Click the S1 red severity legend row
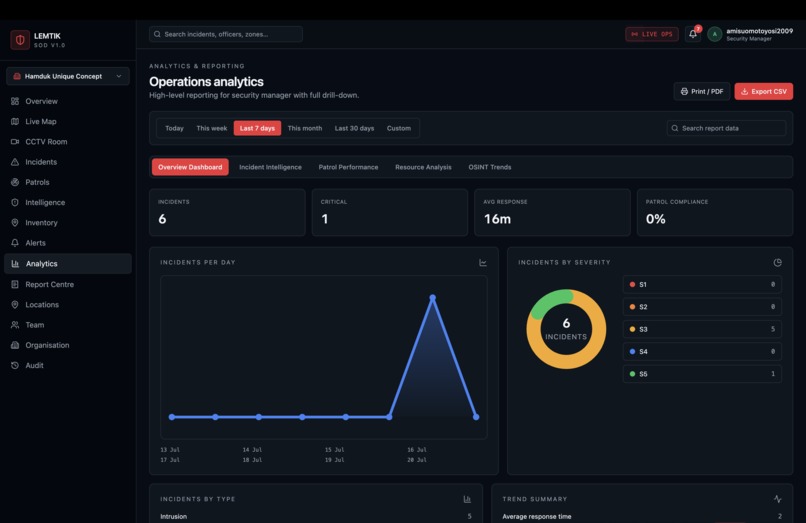This screenshot has width=806, height=523. [x=702, y=284]
